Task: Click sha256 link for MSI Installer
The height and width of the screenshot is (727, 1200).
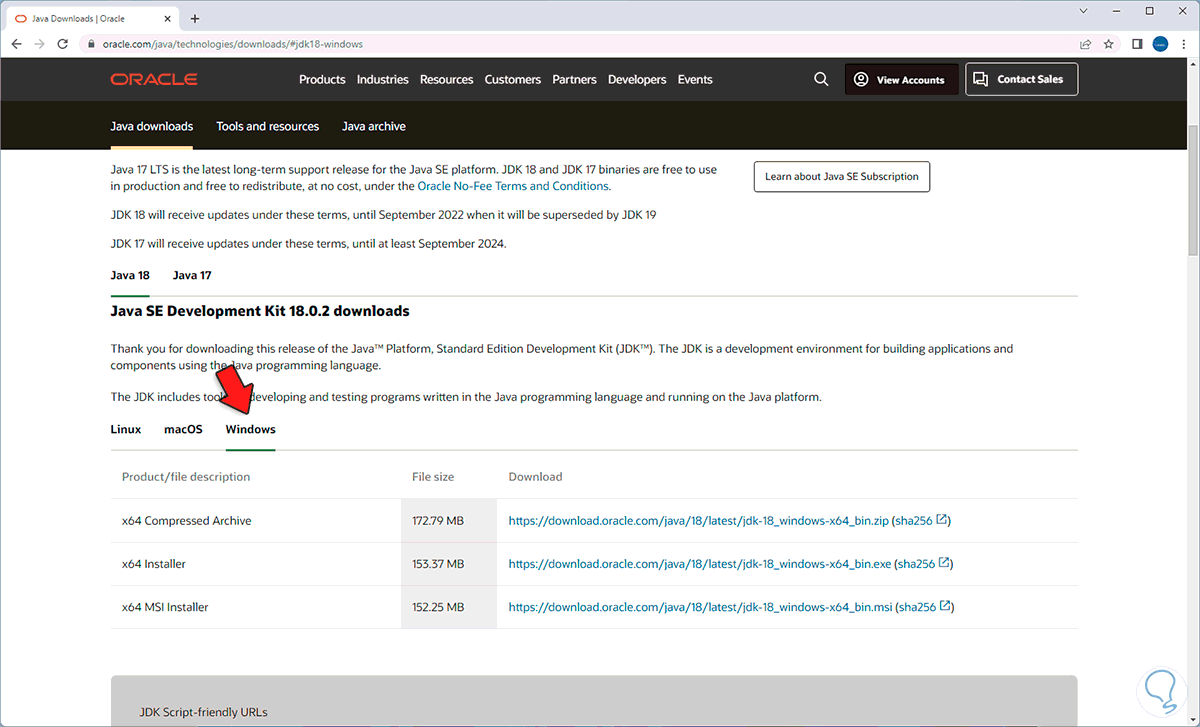Action: (x=918, y=606)
